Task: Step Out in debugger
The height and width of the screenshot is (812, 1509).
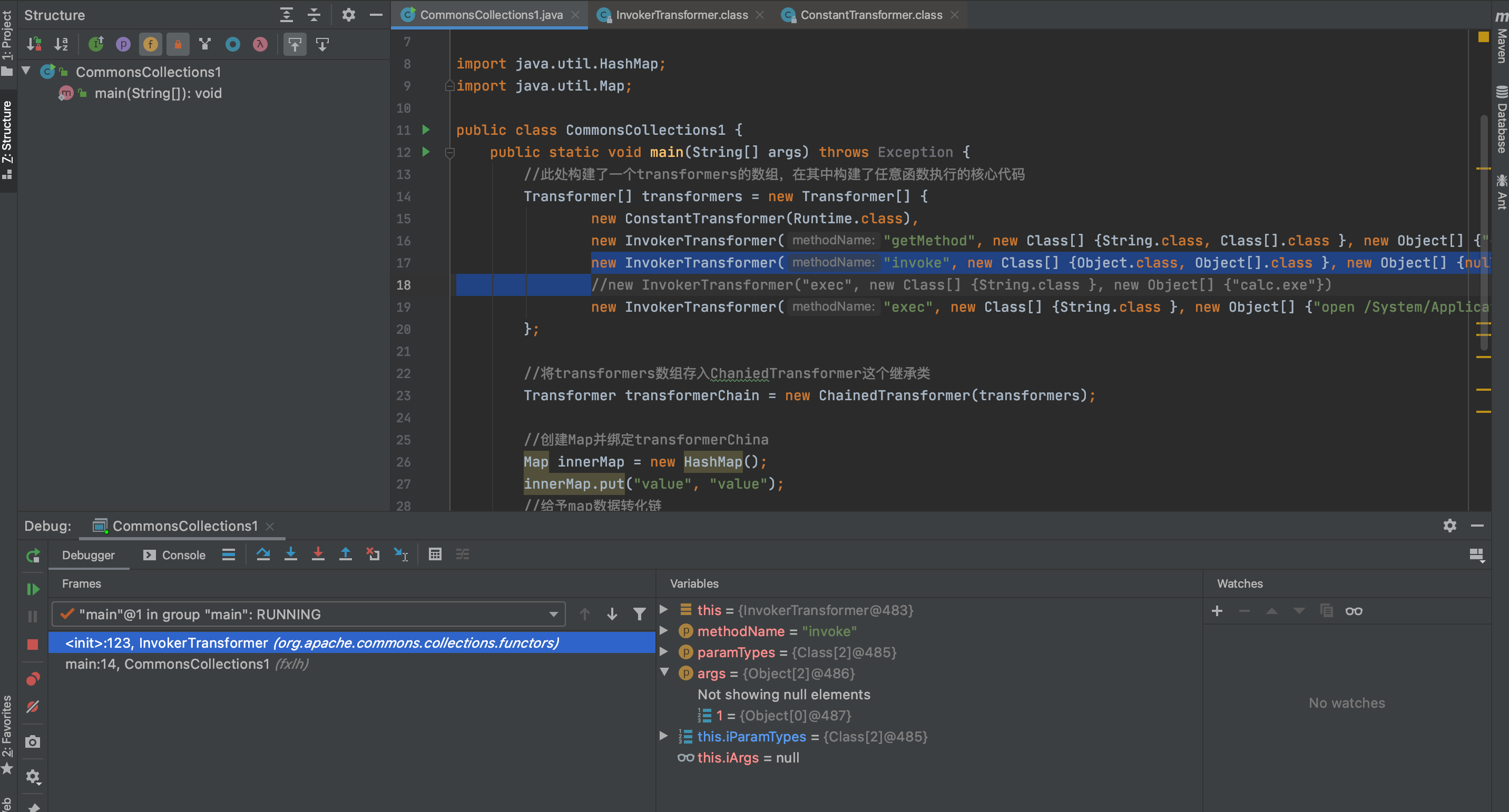Action: [346, 554]
